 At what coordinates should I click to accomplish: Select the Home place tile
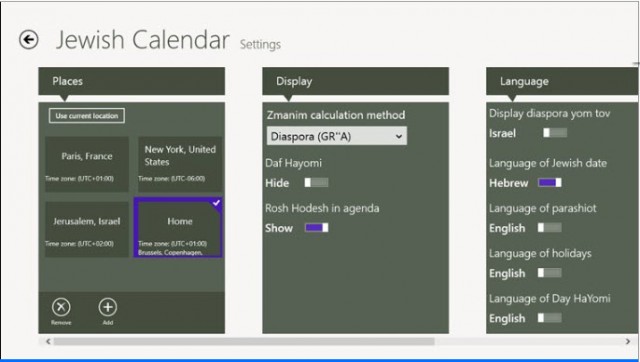point(178,228)
